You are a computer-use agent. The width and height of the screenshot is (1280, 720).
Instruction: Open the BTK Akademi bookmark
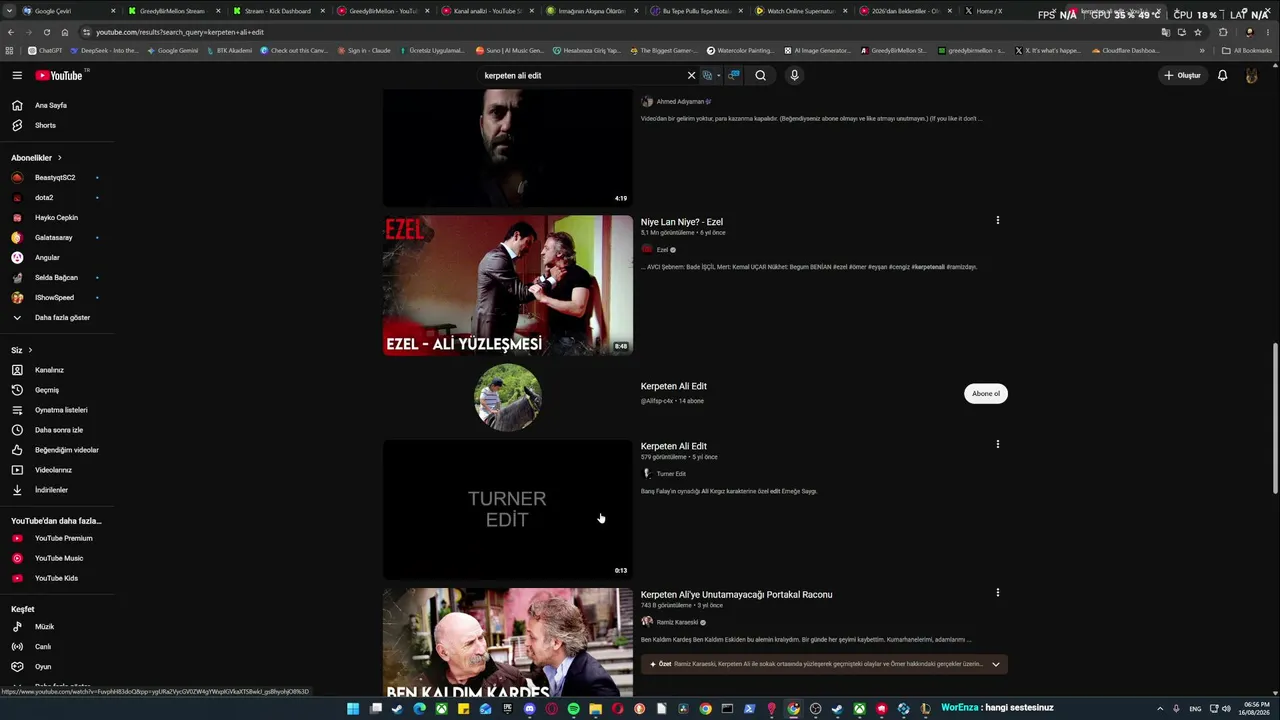pyautogui.click(x=229, y=50)
